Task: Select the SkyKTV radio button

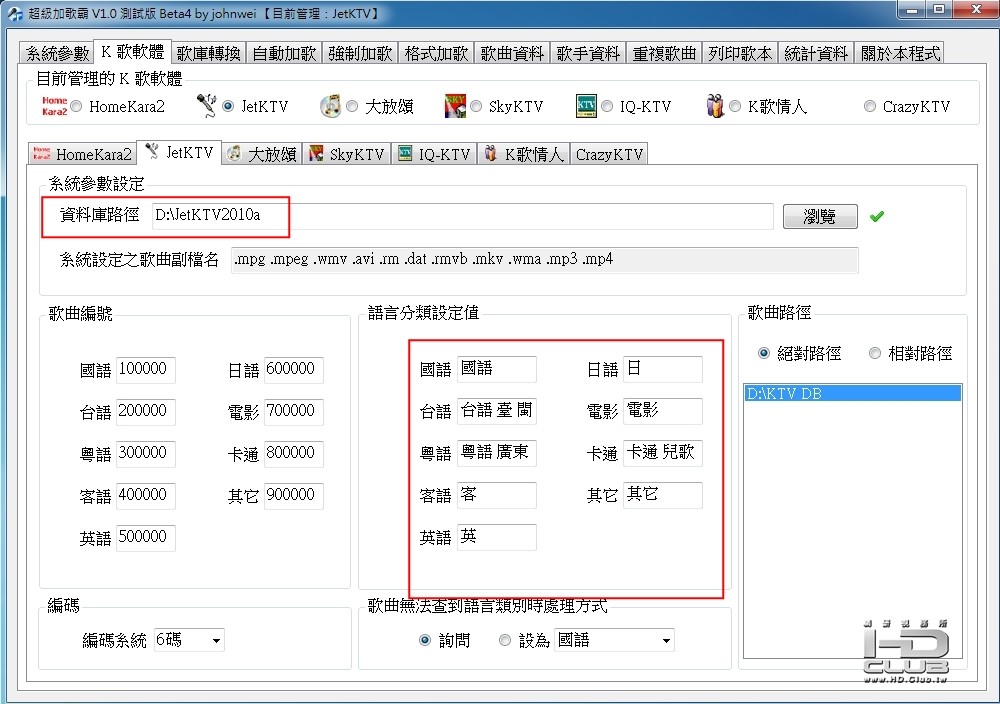Action: click(x=476, y=106)
